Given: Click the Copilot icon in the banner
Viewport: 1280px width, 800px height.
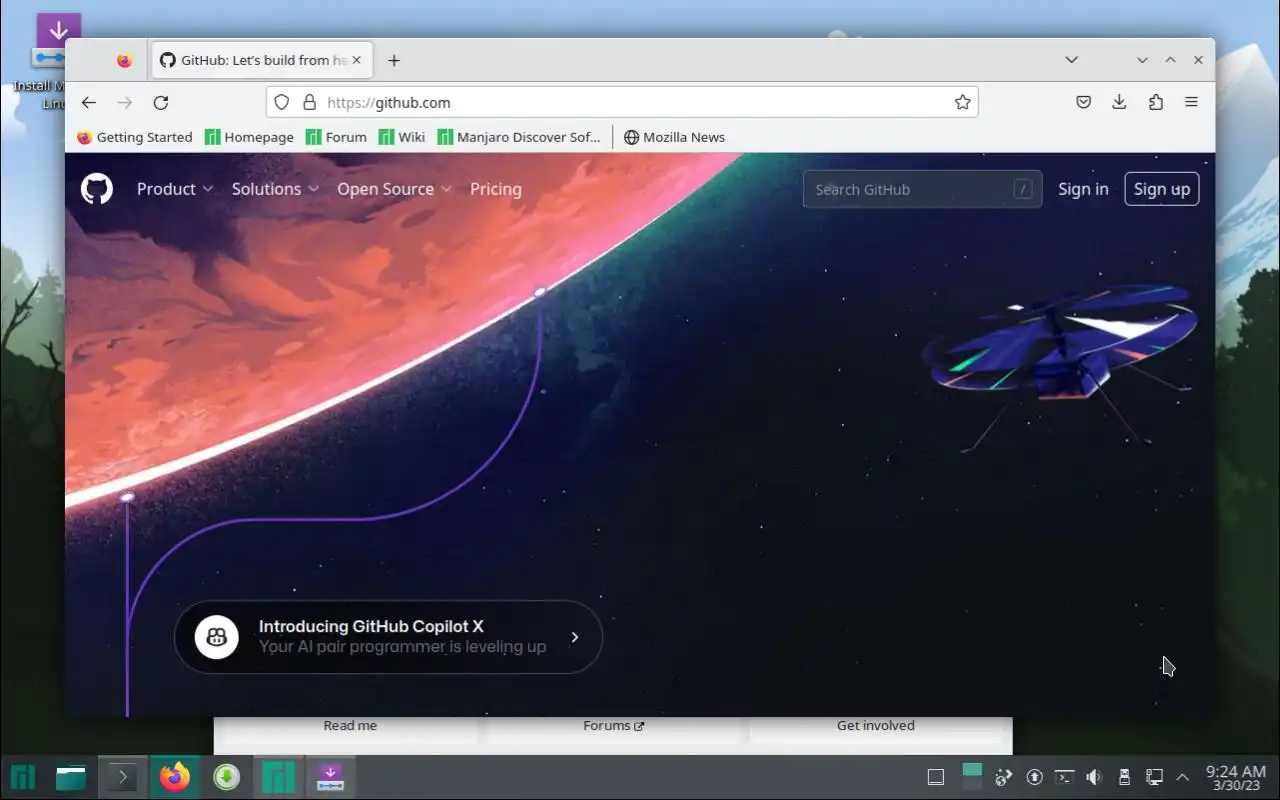Looking at the screenshot, I should (216, 637).
